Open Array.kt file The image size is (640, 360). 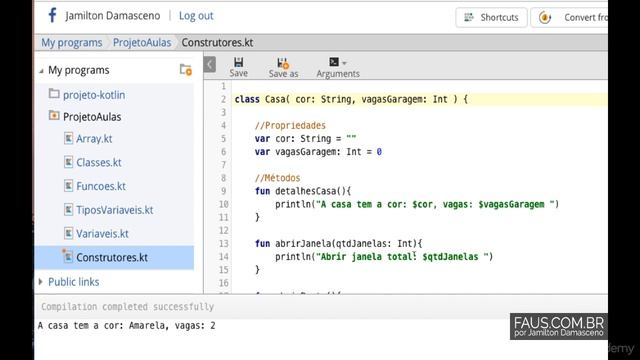coord(94,139)
